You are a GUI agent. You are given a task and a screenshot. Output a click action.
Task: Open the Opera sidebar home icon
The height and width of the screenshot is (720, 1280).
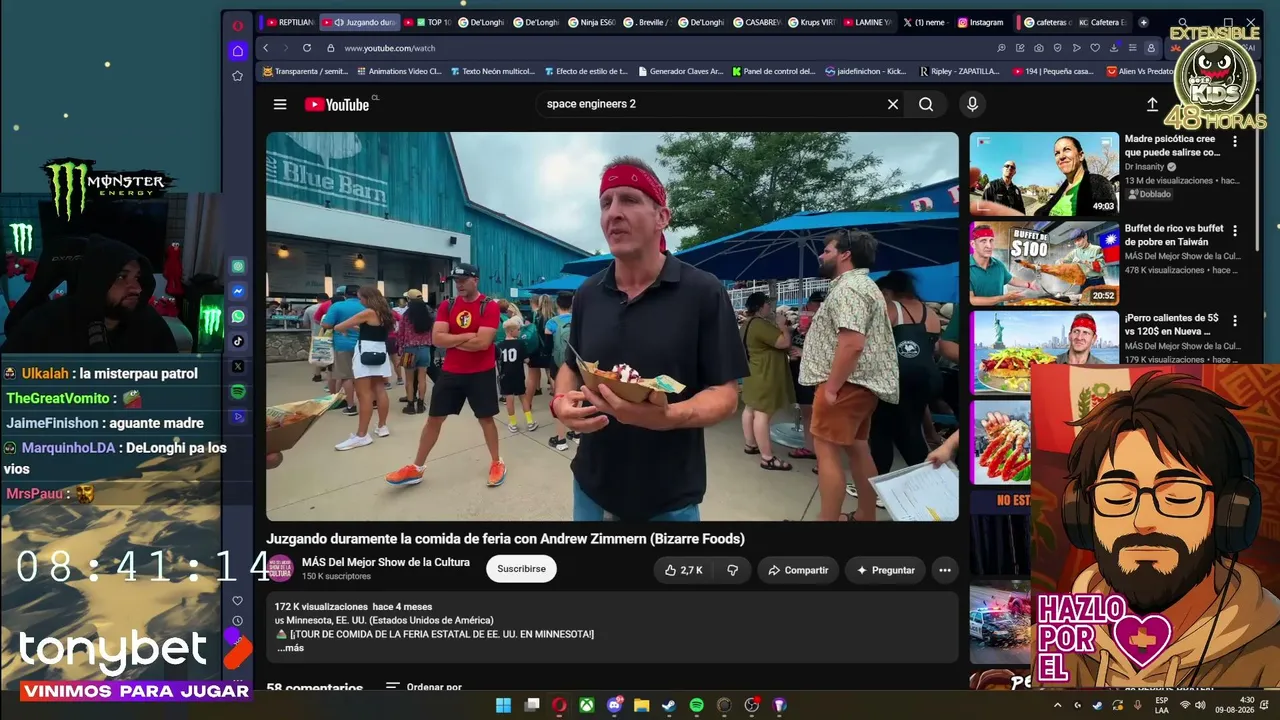pyautogui.click(x=237, y=50)
